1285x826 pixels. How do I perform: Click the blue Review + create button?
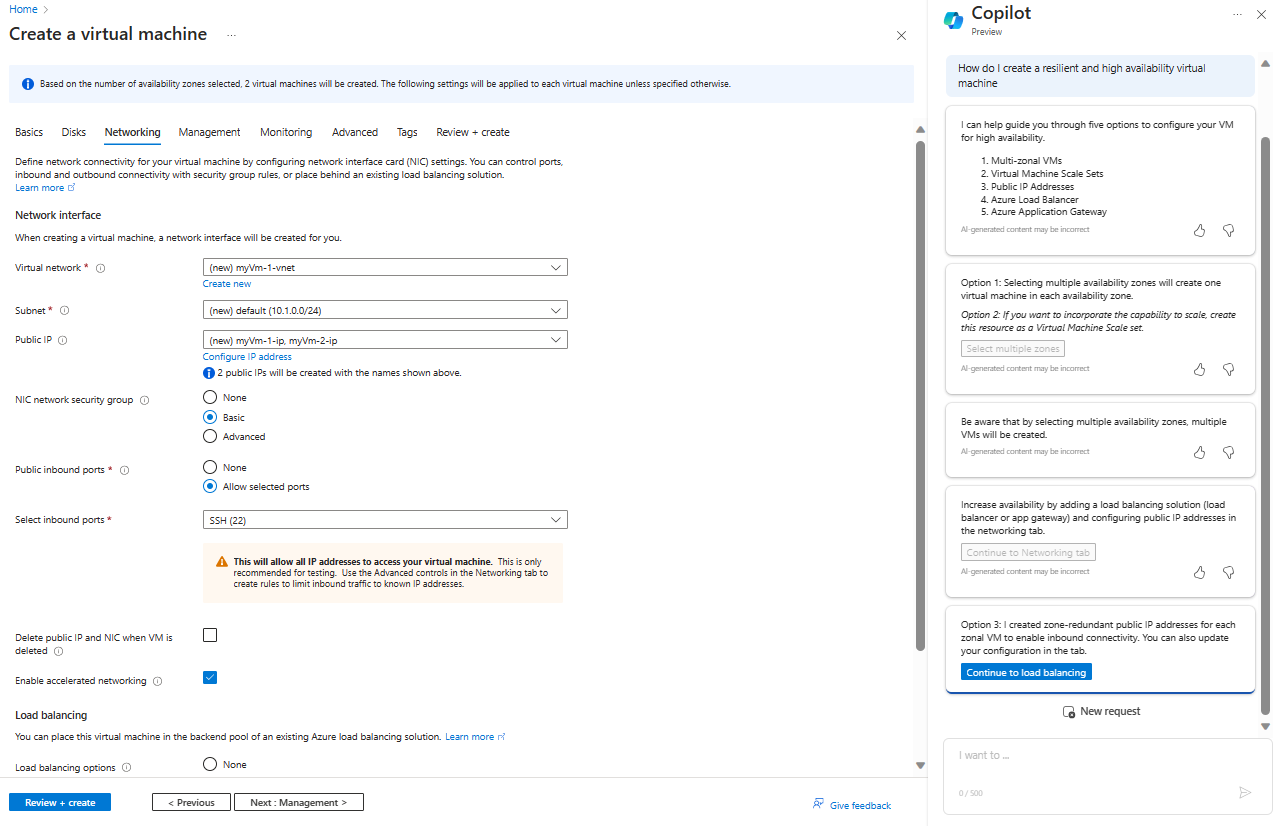(60, 802)
